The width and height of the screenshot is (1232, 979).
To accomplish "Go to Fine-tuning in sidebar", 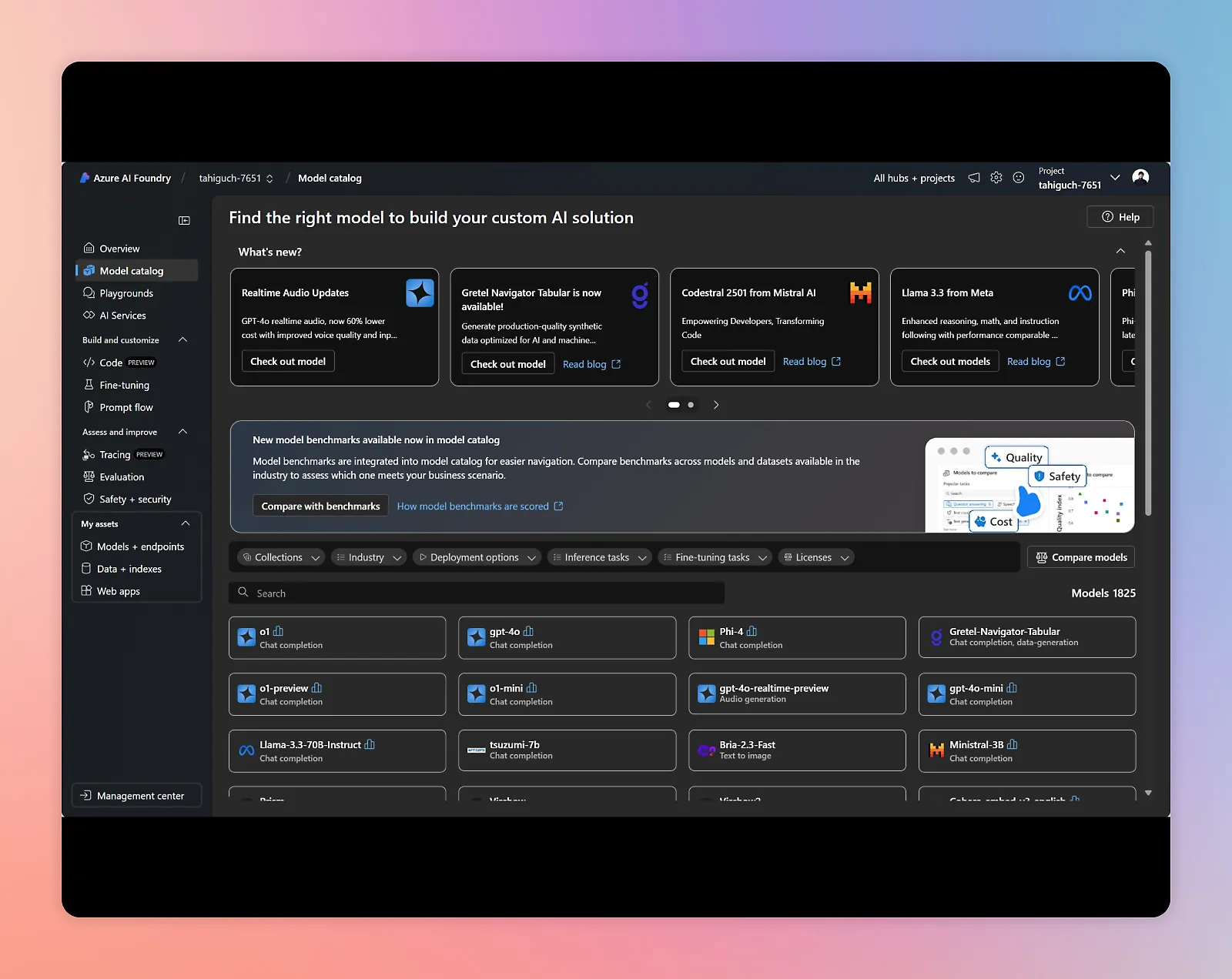I will click(x=124, y=385).
